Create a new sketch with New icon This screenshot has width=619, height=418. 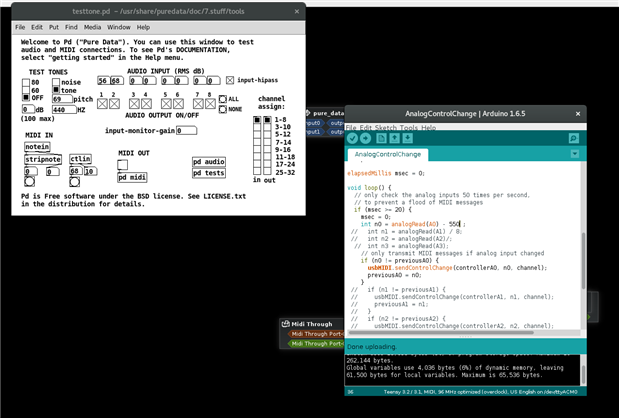coord(383,138)
